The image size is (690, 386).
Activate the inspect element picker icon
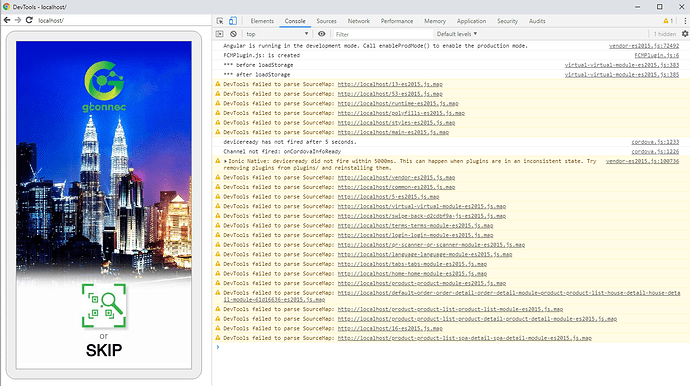(220, 21)
